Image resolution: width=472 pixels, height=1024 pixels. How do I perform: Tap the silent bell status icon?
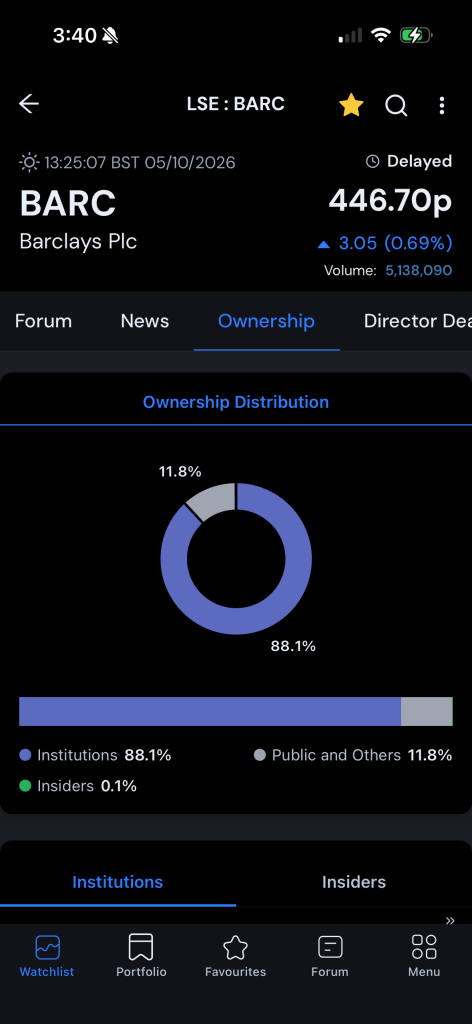click(110, 36)
